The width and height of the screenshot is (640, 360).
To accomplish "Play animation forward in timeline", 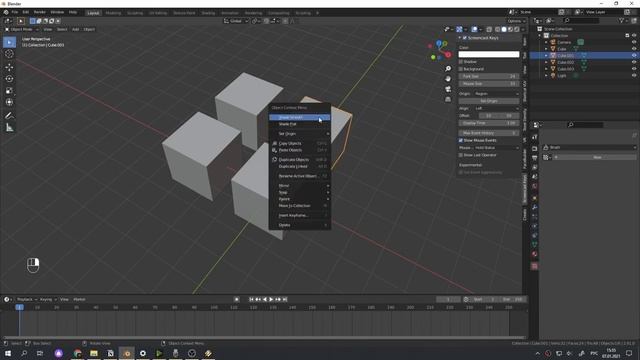I will pos(271,300).
